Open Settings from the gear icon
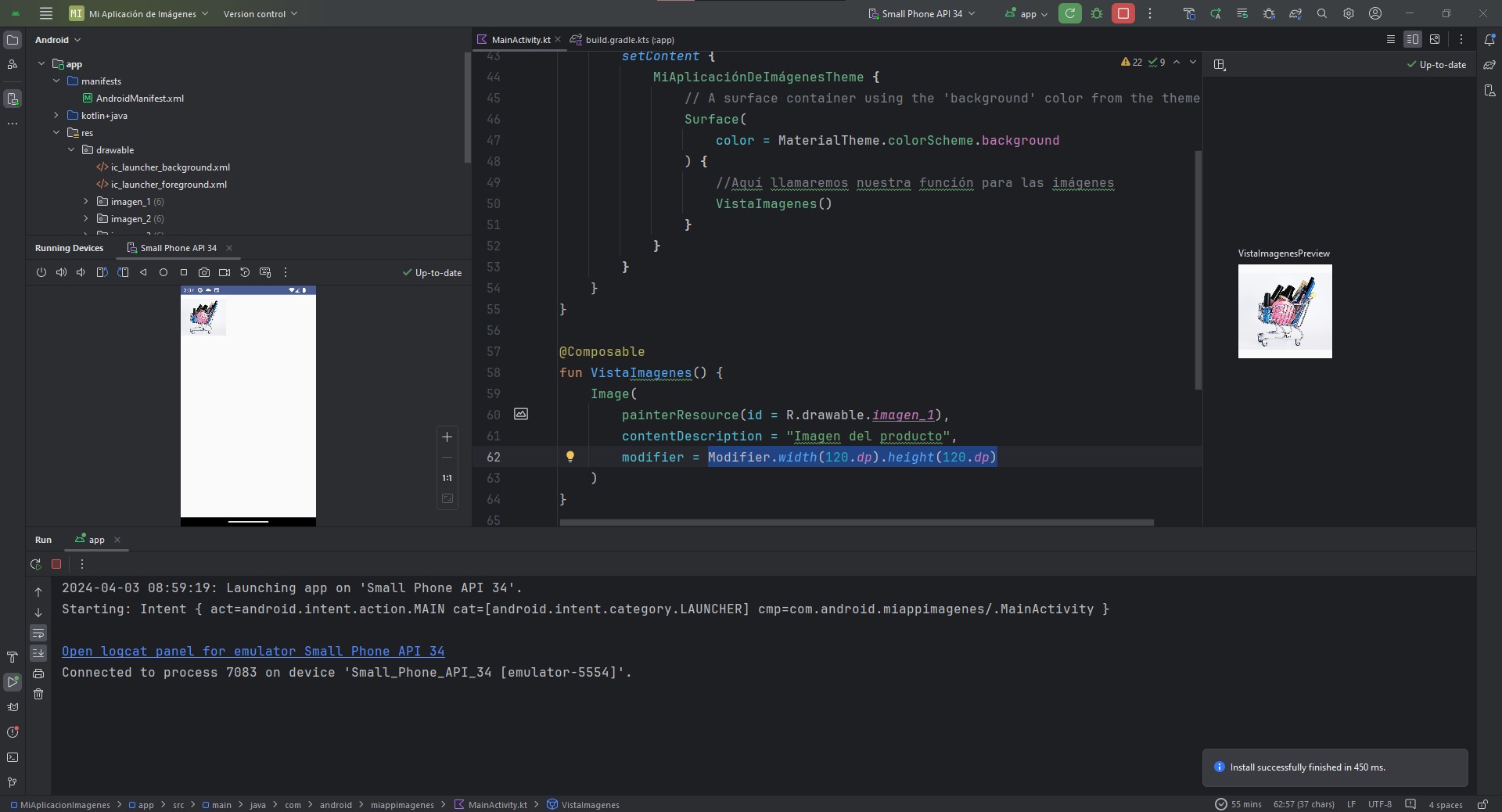 [x=1348, y=13]
